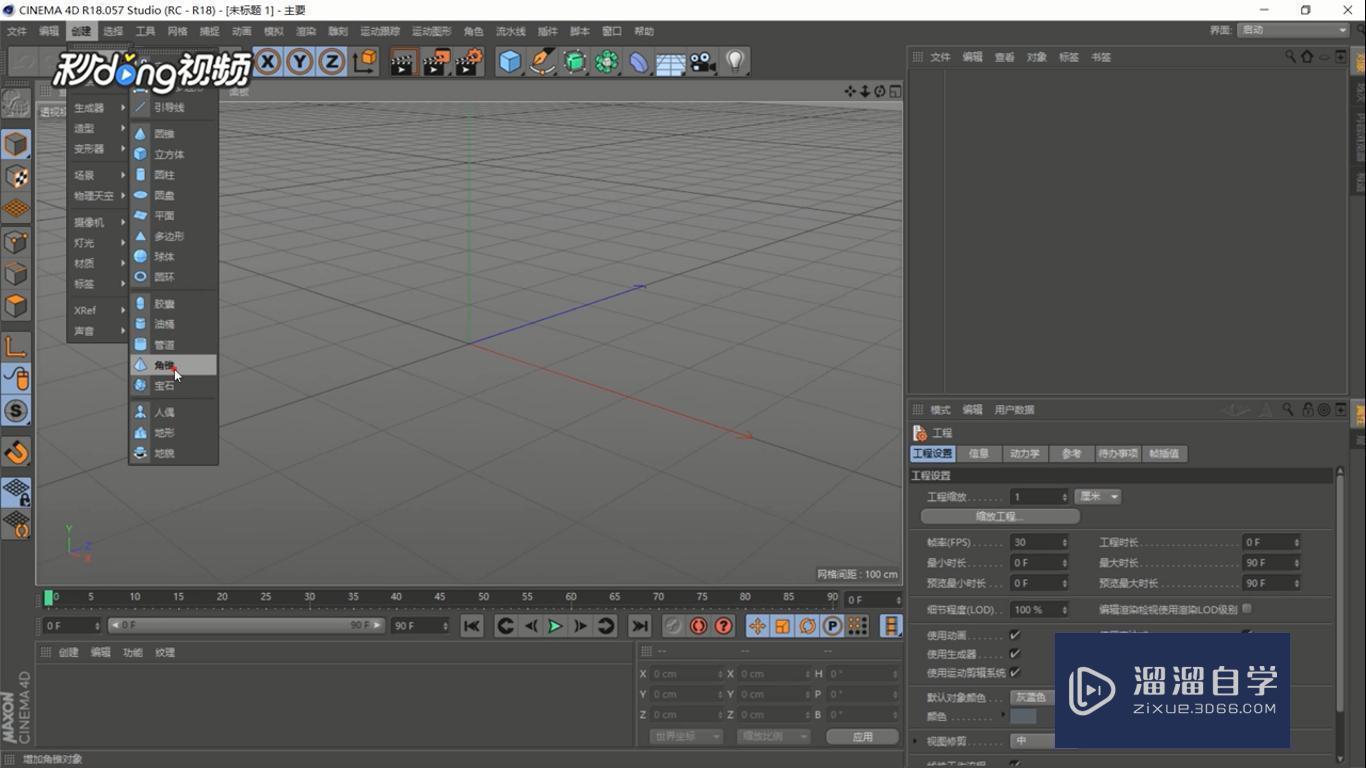Enable the magnet snap icon in left sidebar

point(16,453)
